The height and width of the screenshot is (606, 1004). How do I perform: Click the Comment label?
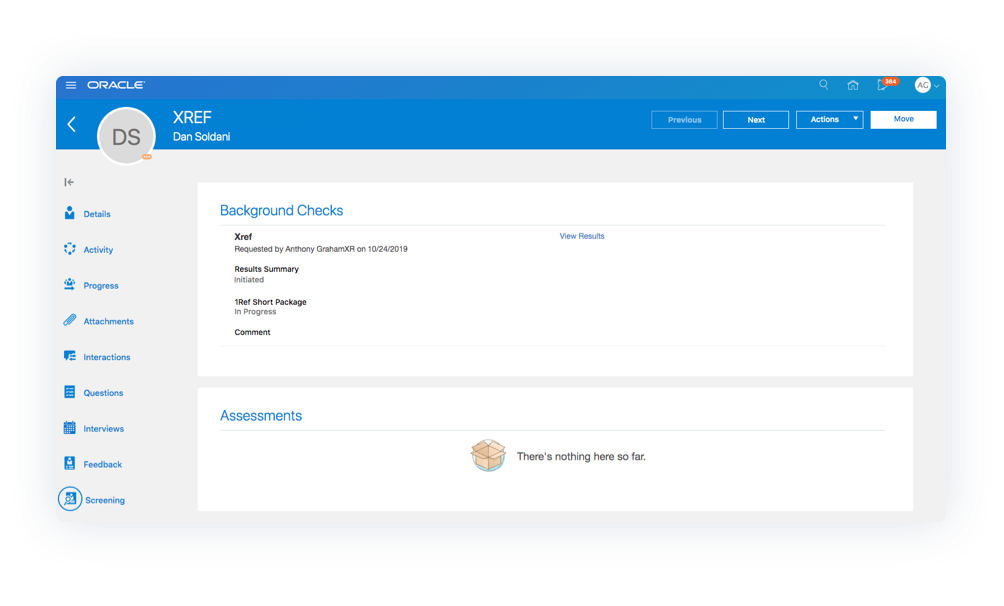pyautogui.click(x=252, y=332)
